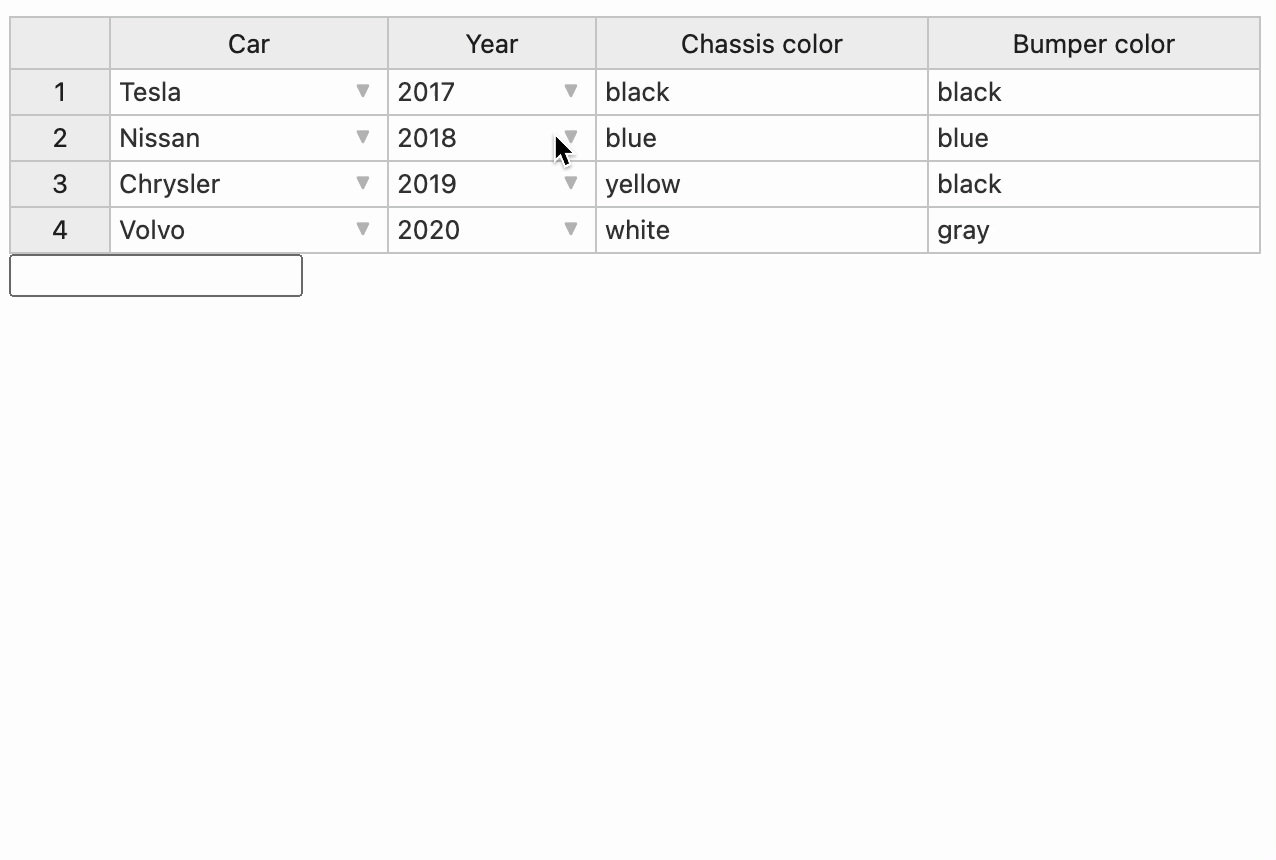Select the yellow chassis color cell

point(762,184)
